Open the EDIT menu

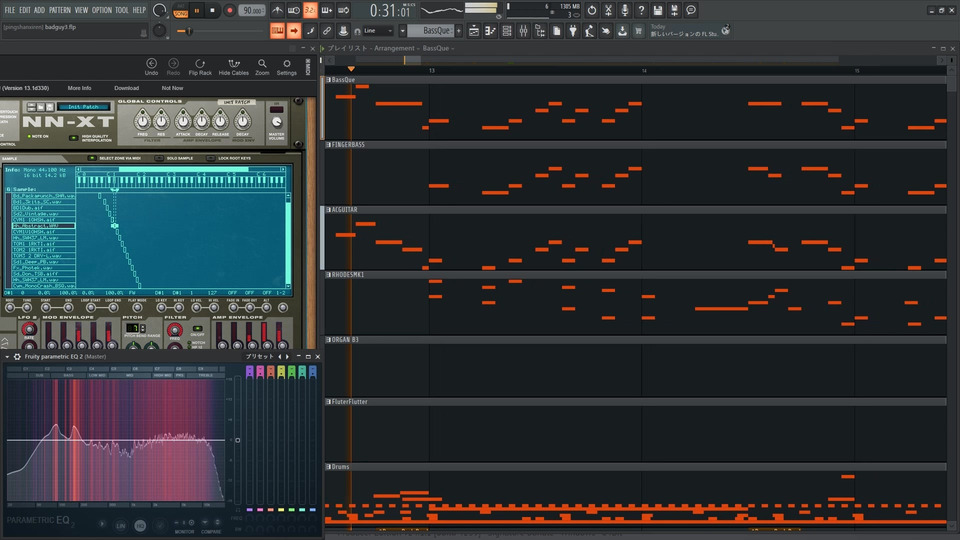(24, 10)
